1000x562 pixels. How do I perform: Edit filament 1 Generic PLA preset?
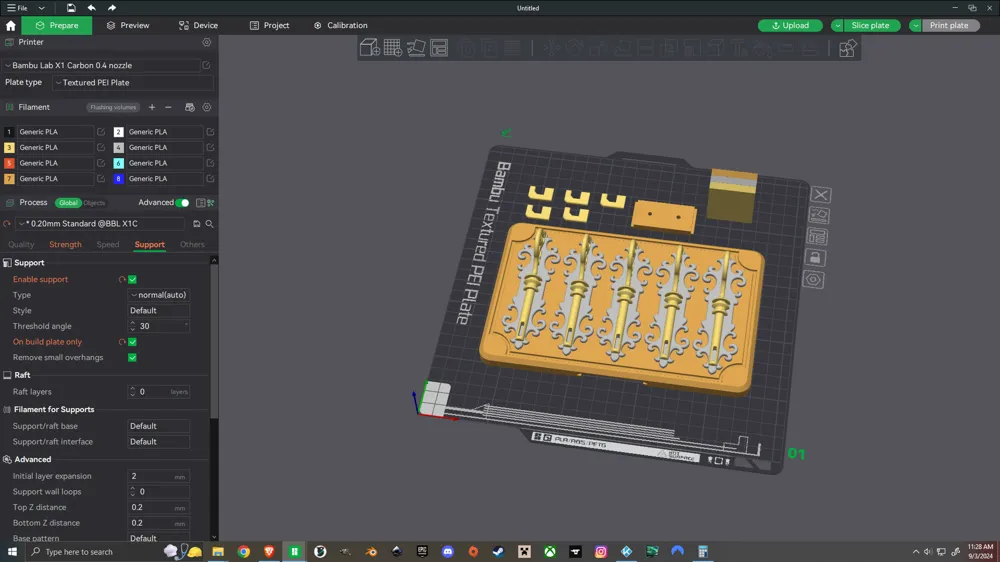tap(101, 132)
